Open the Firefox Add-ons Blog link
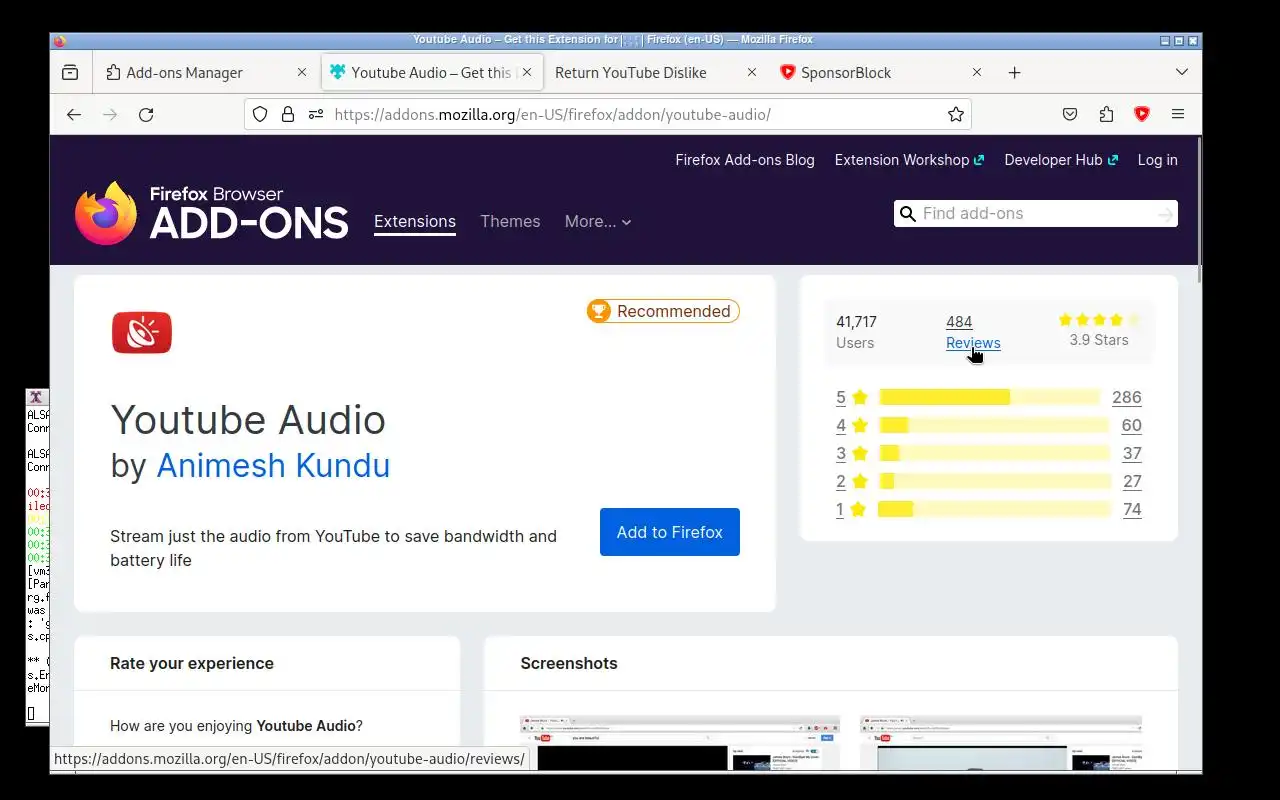 745,160
